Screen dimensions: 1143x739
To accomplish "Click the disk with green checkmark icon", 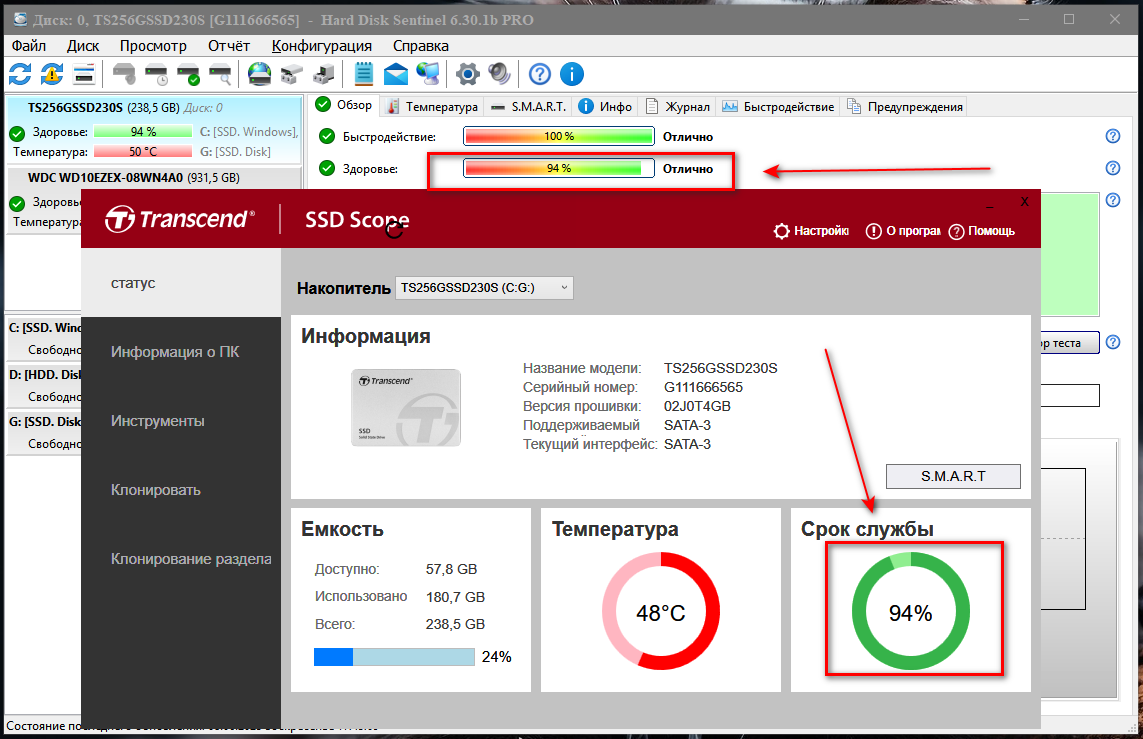I will pos(189,74).
